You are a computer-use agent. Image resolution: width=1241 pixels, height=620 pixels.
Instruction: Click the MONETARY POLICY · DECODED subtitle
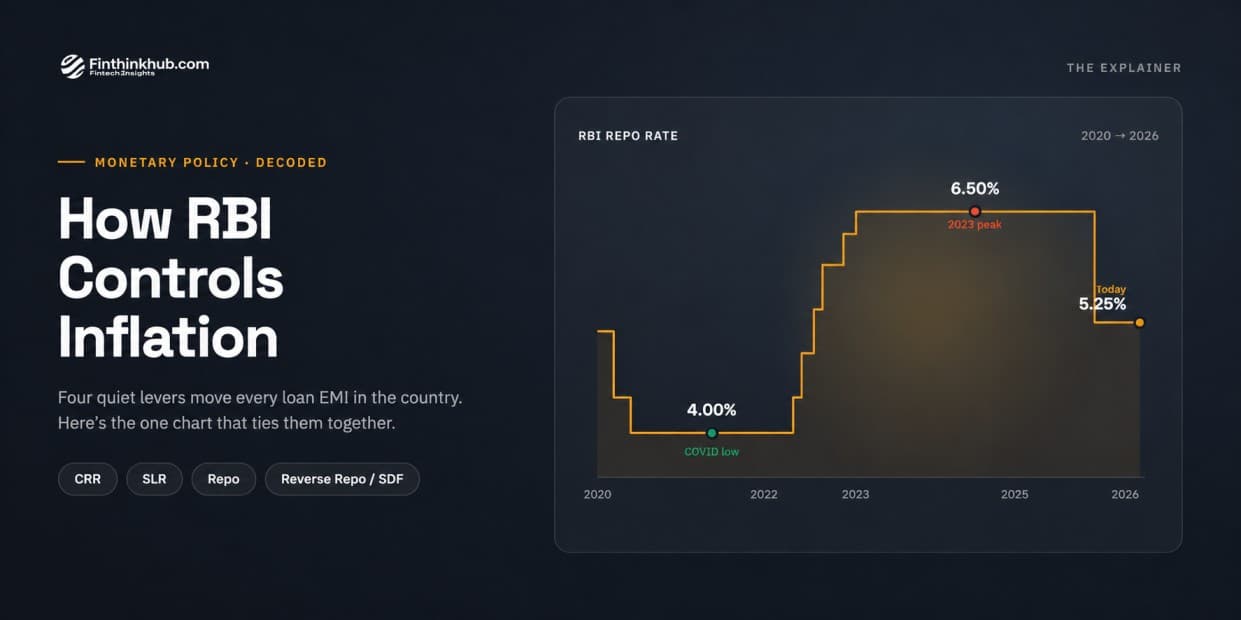211,162
